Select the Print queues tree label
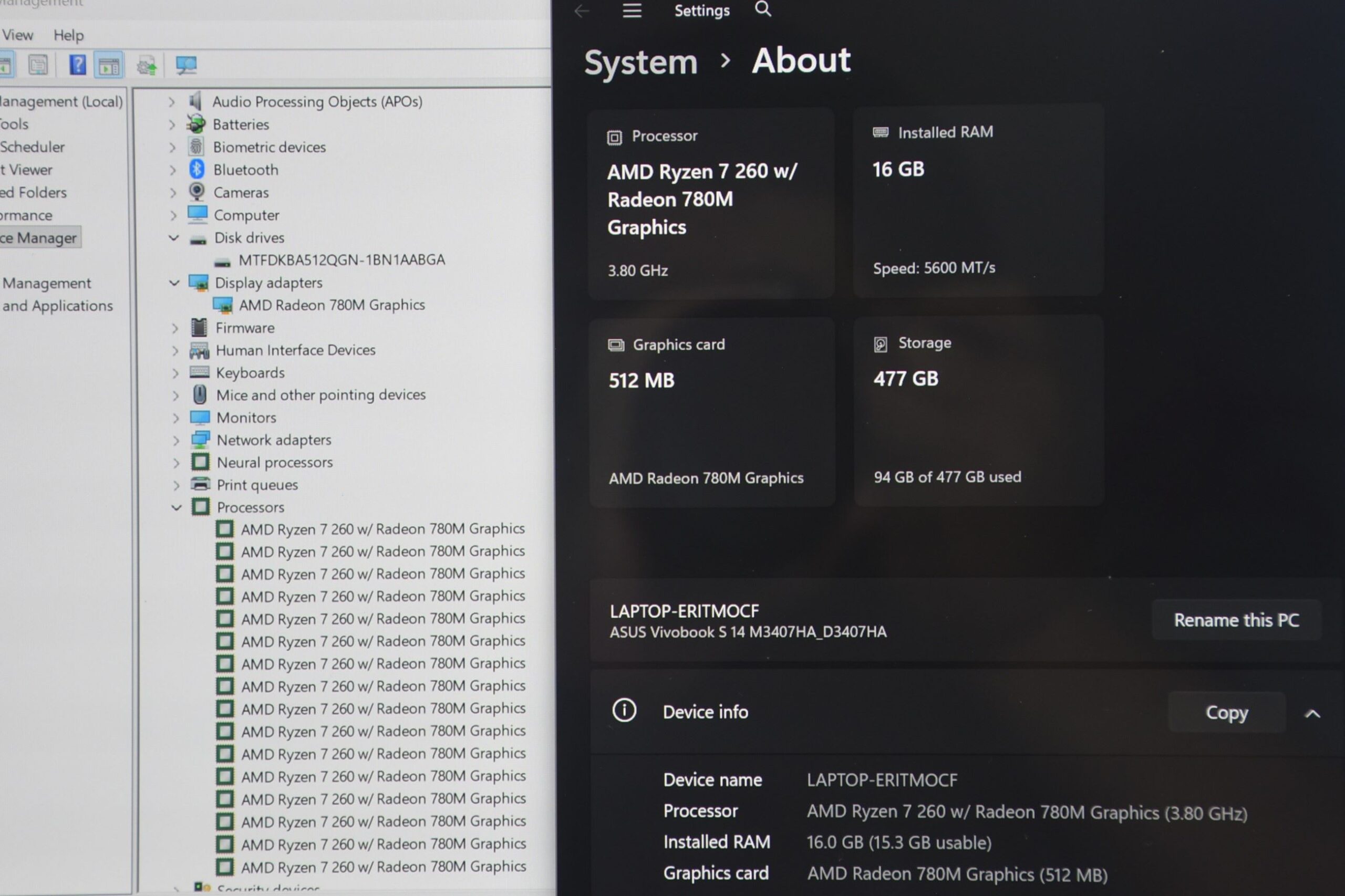The height and width of the screenshot is (896, 1345). 257,485
